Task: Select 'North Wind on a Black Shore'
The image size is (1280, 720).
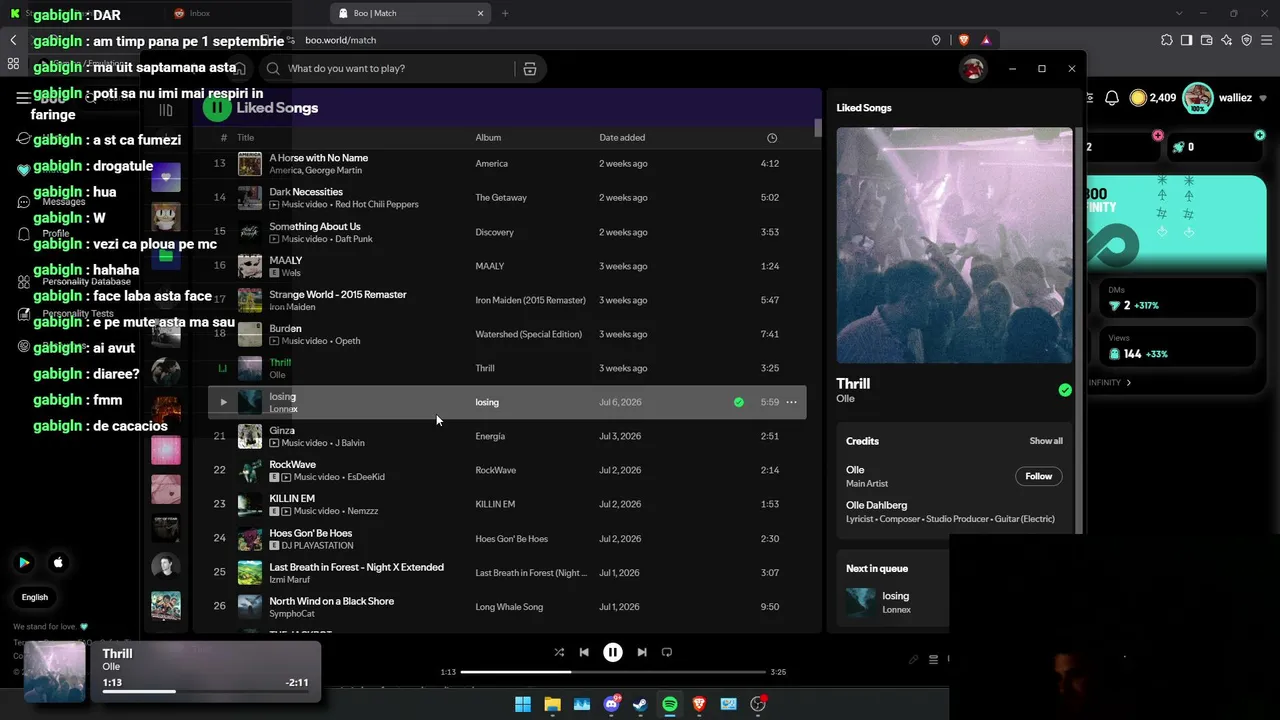Action: [x=332, y=601]
